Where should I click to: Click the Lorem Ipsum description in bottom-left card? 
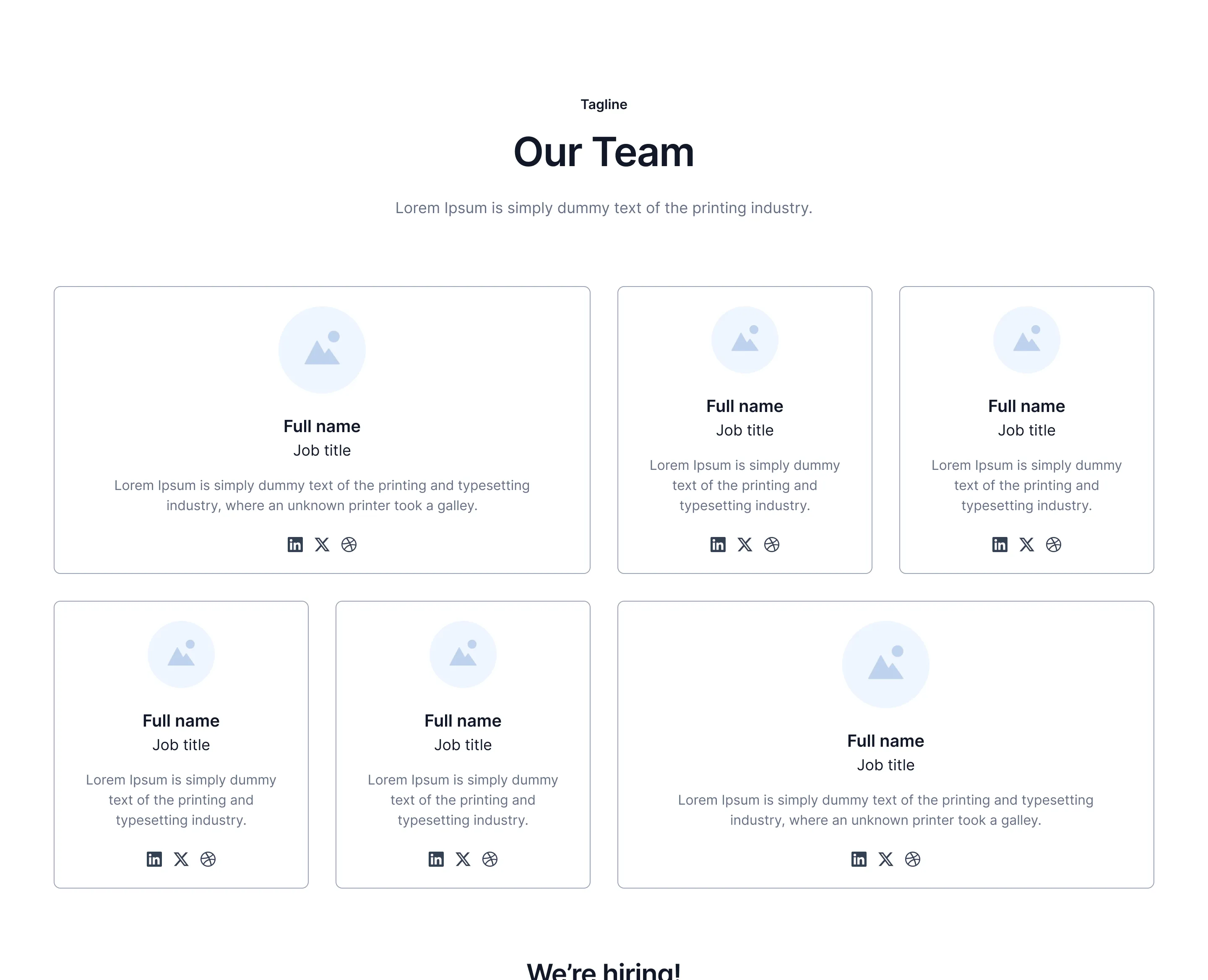tap(181, 799)
